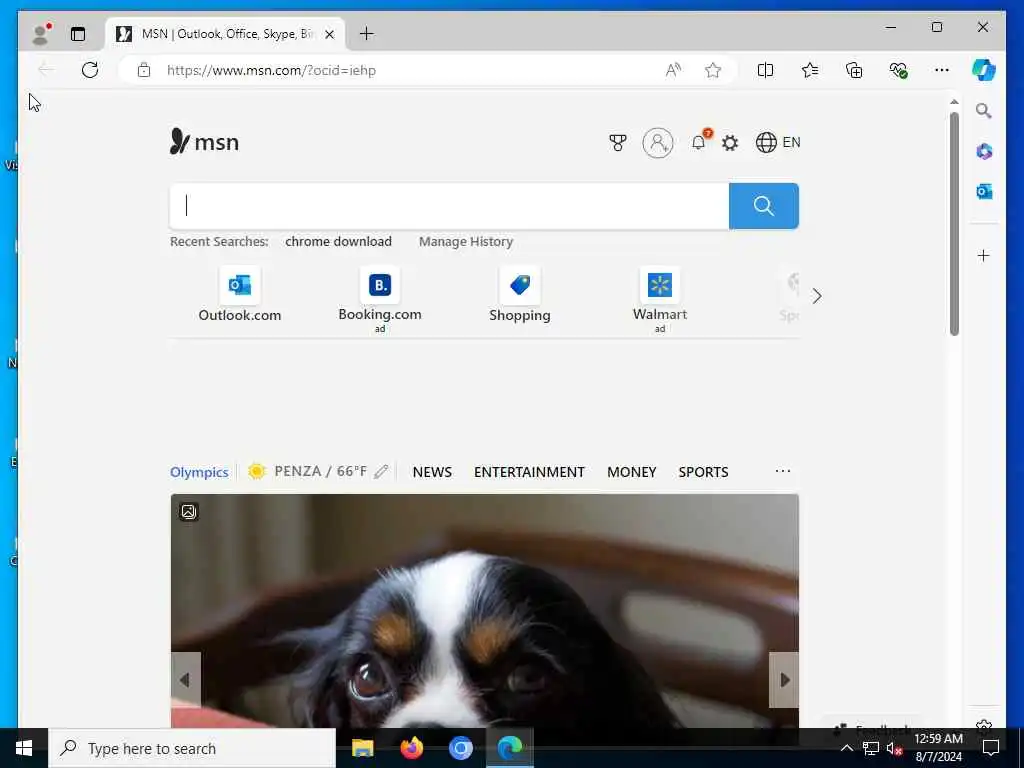
Task: Edit weather location pencil icon
Action: tap(381, 472)
